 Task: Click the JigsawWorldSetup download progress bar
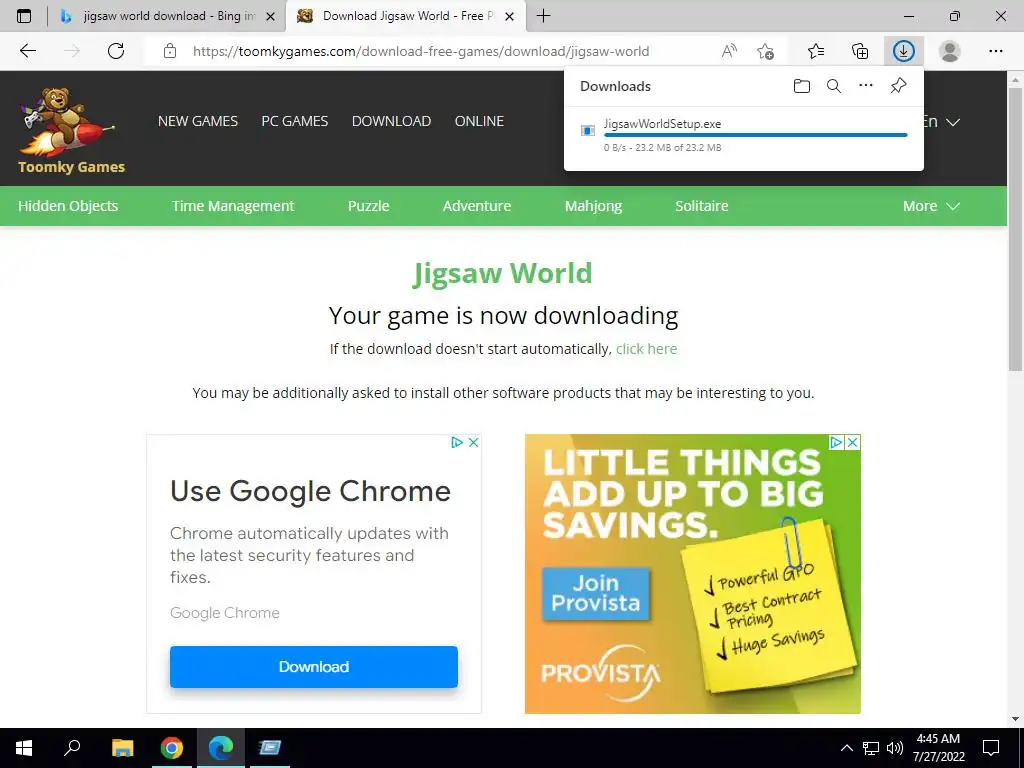[x=756, y=135]
